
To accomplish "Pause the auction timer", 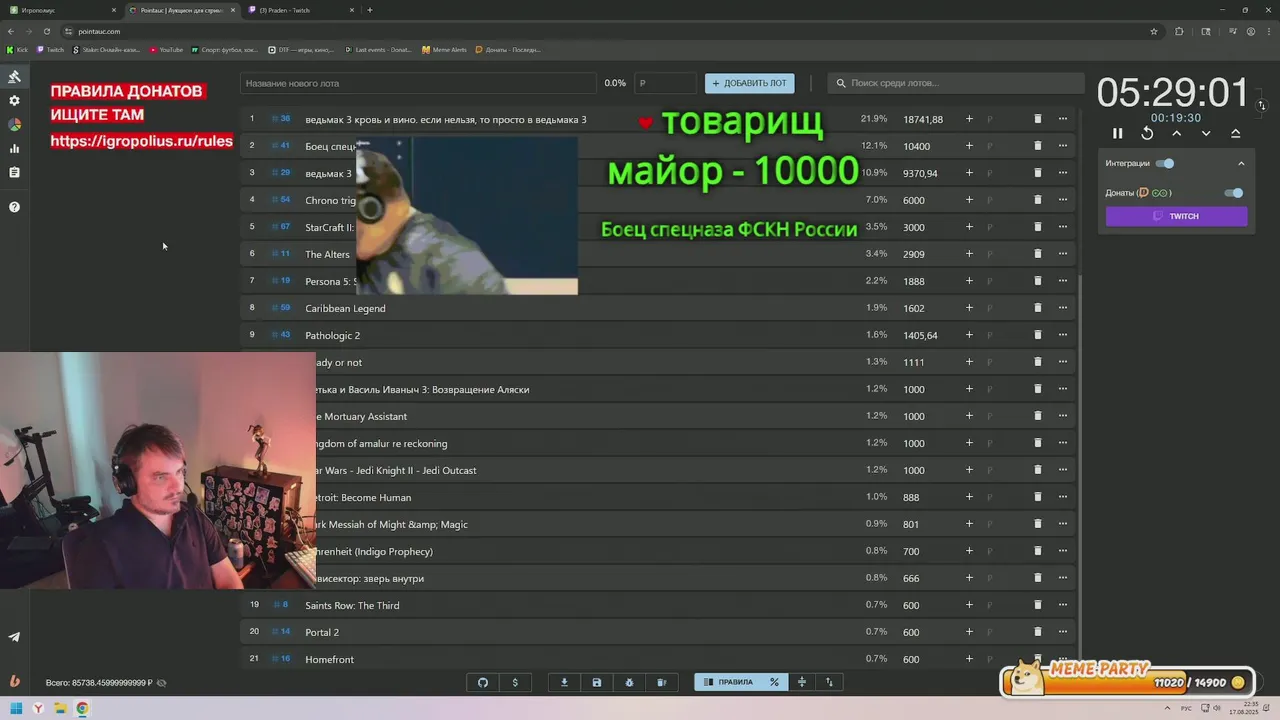I will (x=1118, y=133).
